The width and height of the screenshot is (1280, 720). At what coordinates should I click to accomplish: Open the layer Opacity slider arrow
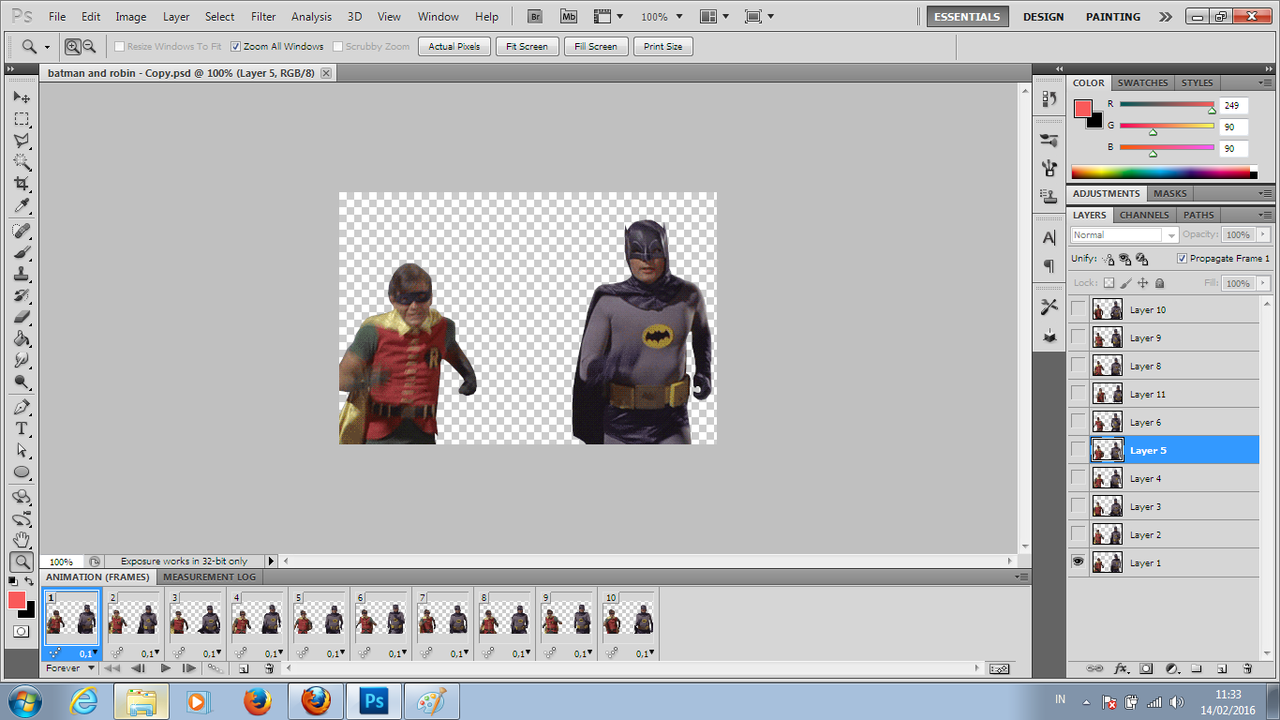point(1263,235)
